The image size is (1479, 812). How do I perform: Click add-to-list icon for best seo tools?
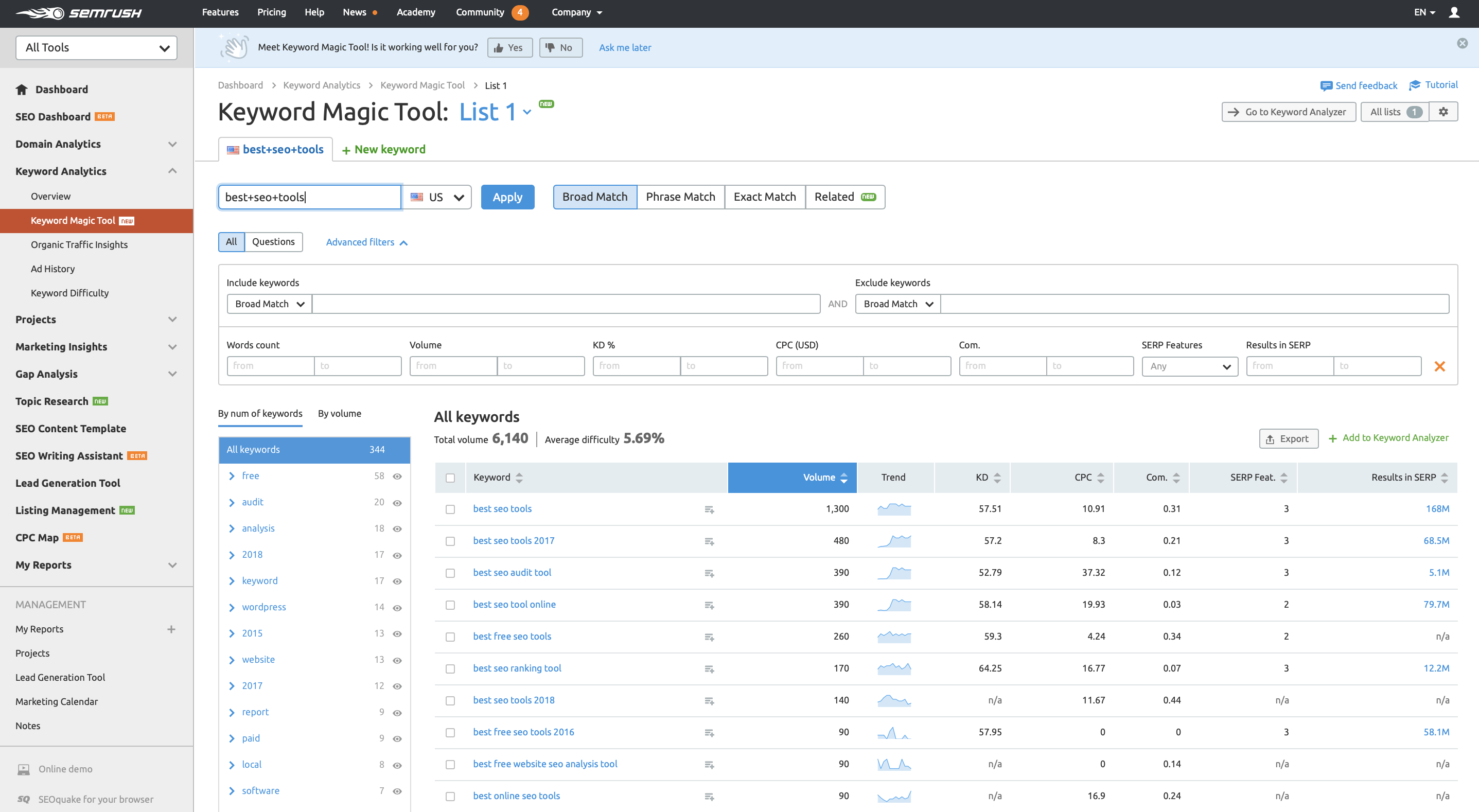click(710, 509)
